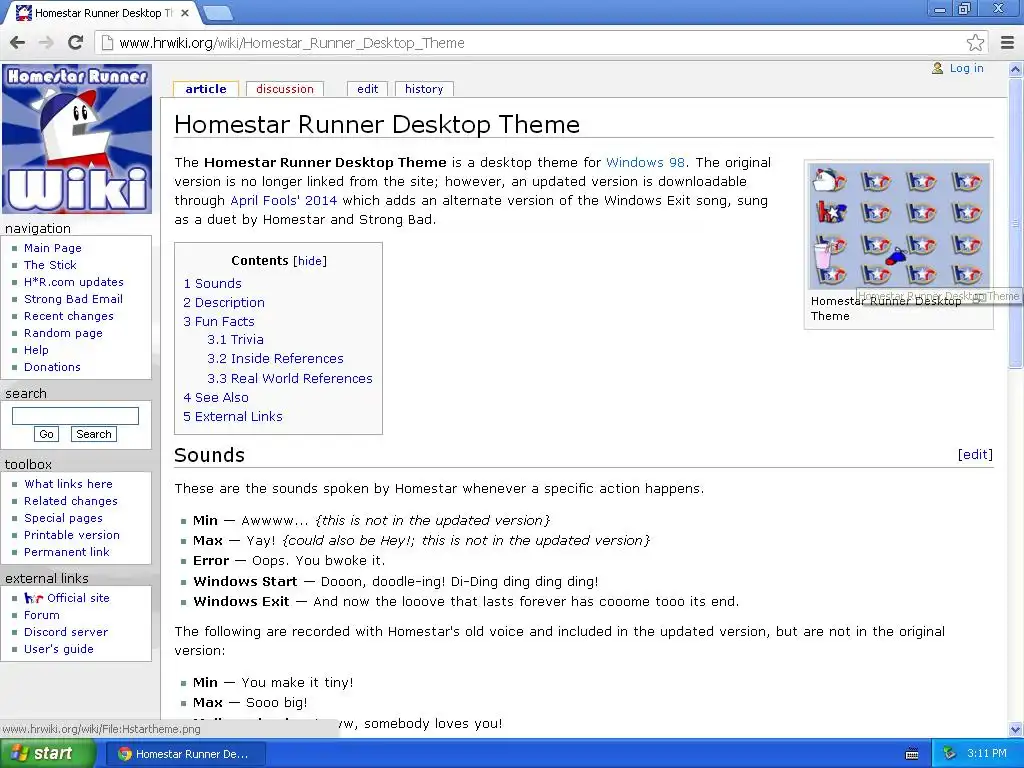This screenshot has width=1024, height=768.
Task: Open the history tab
Action: pyautogui.click(x=424, y=89)
